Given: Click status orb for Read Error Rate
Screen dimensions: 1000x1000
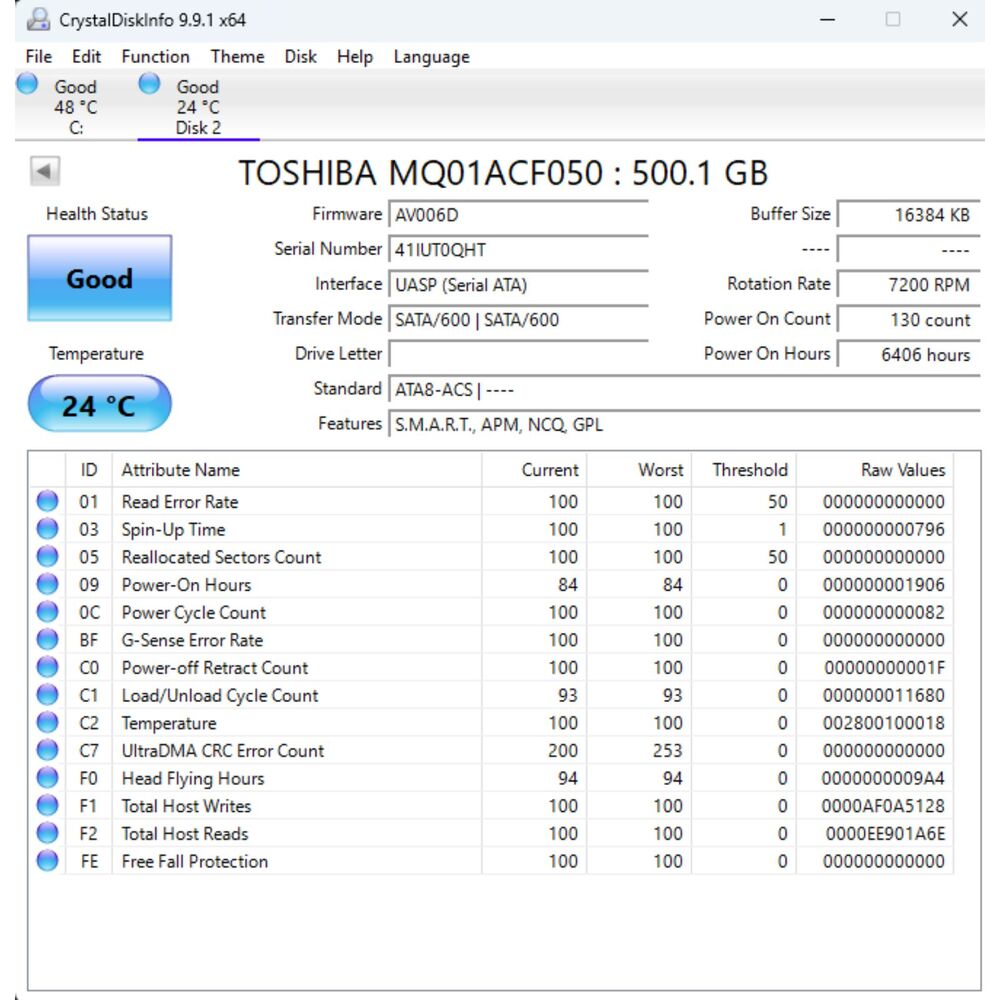Looking at the screenshot, I should 47,501.
